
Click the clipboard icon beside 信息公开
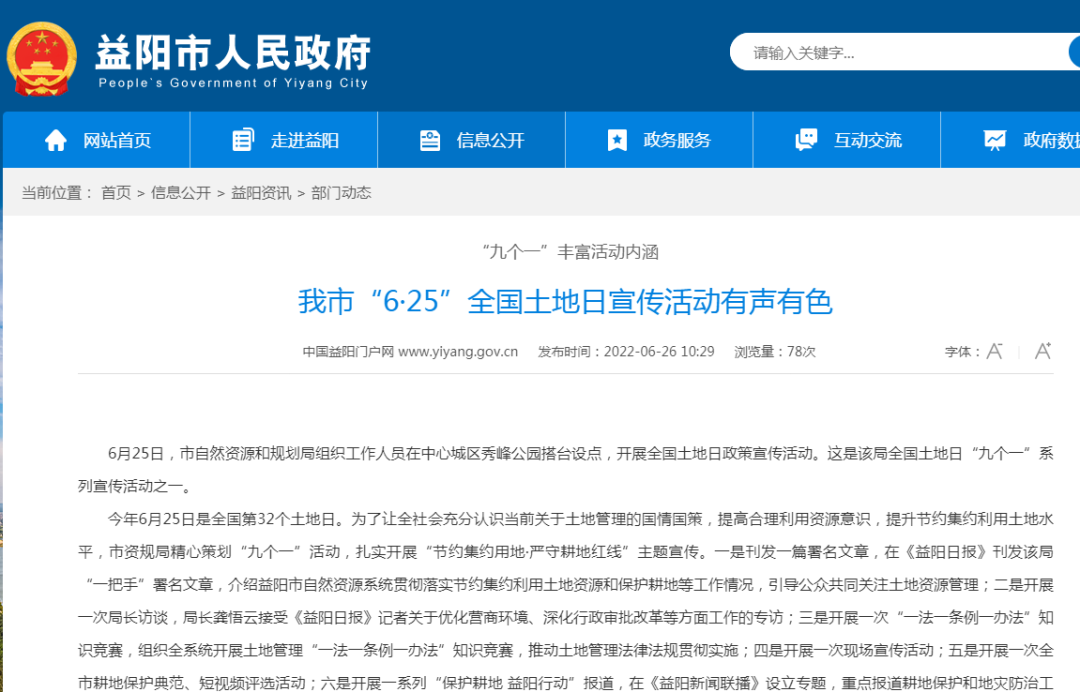430,140
